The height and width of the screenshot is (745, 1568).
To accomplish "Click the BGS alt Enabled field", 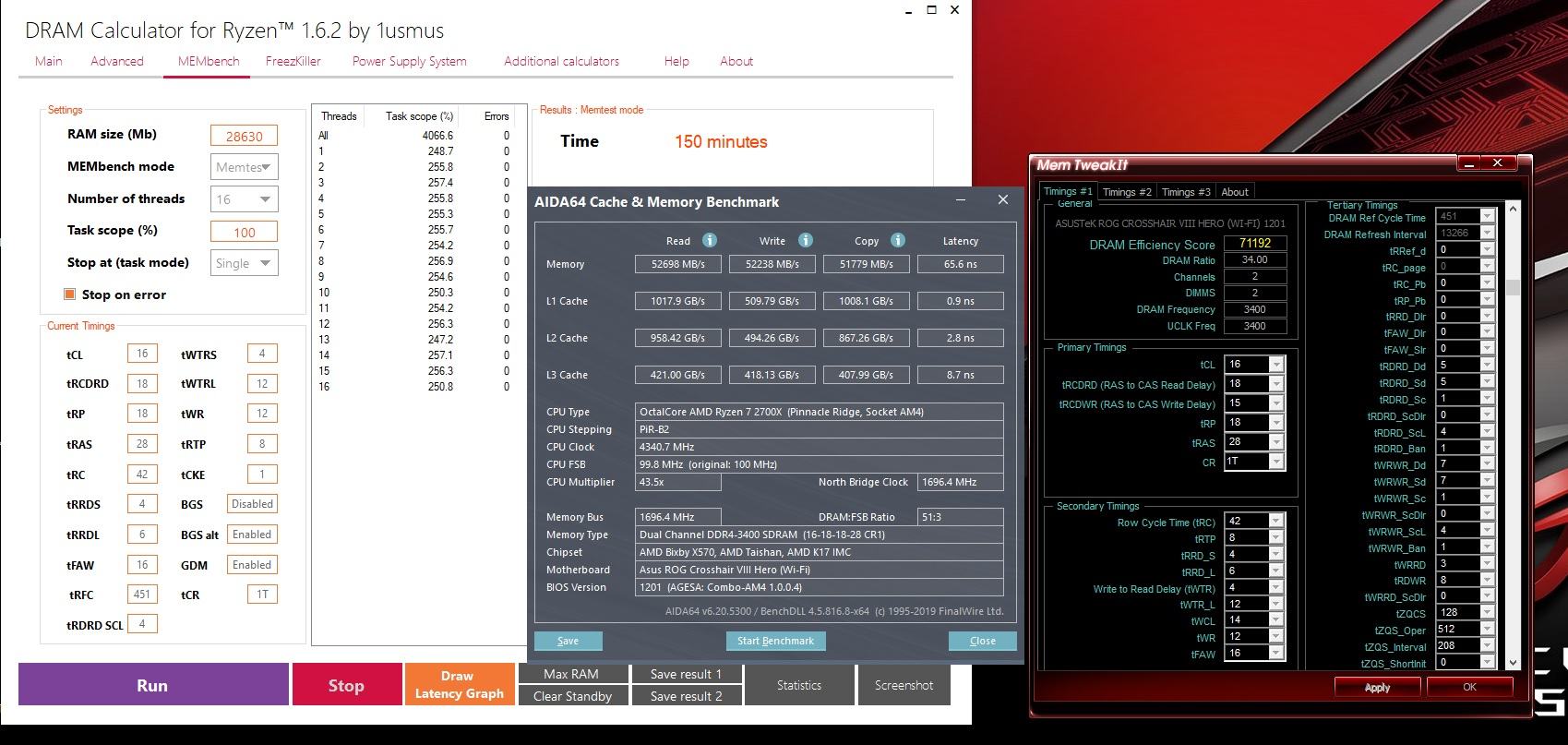I will (252, 535).
